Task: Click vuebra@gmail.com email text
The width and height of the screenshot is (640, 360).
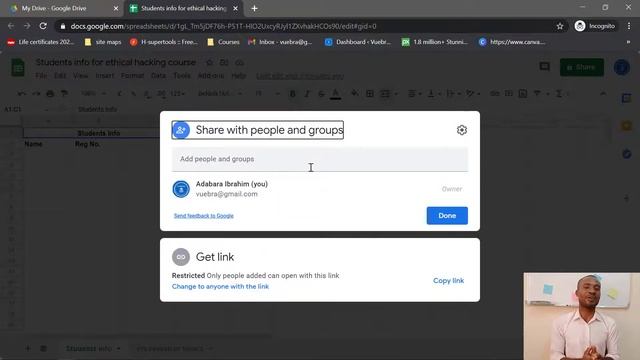Action: [227, 194]
